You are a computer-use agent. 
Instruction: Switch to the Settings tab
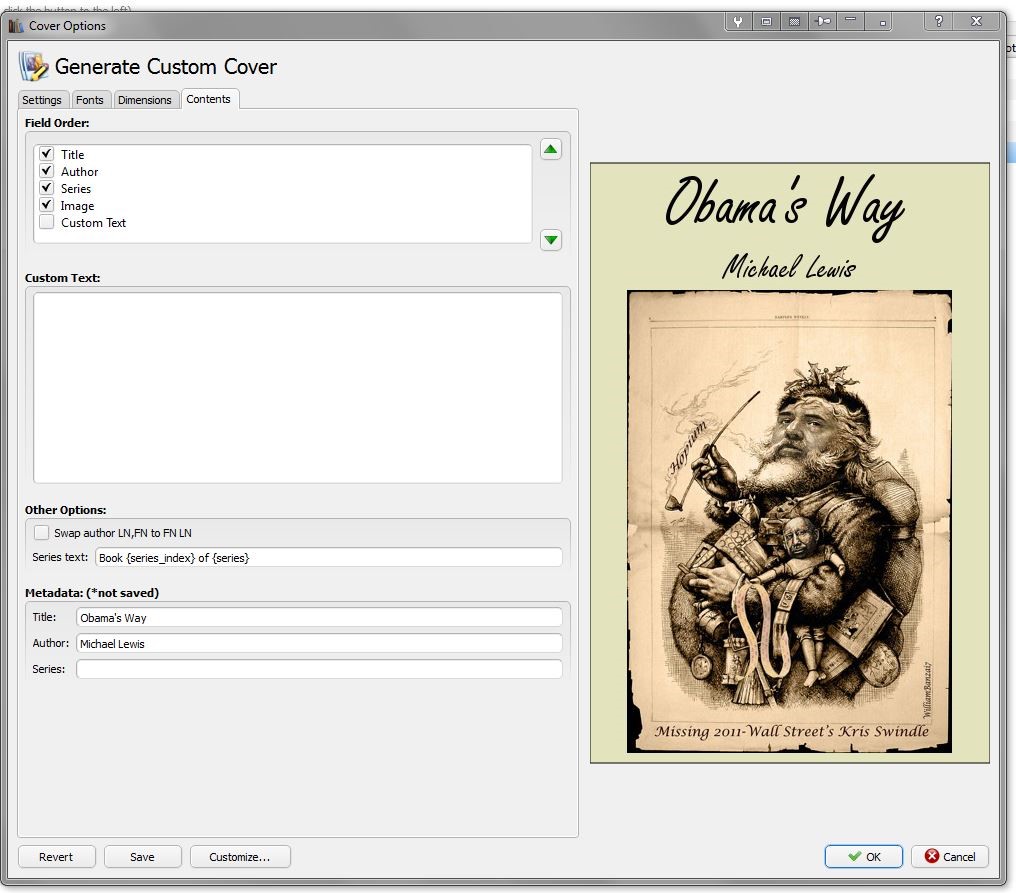[x=42, y=100]
